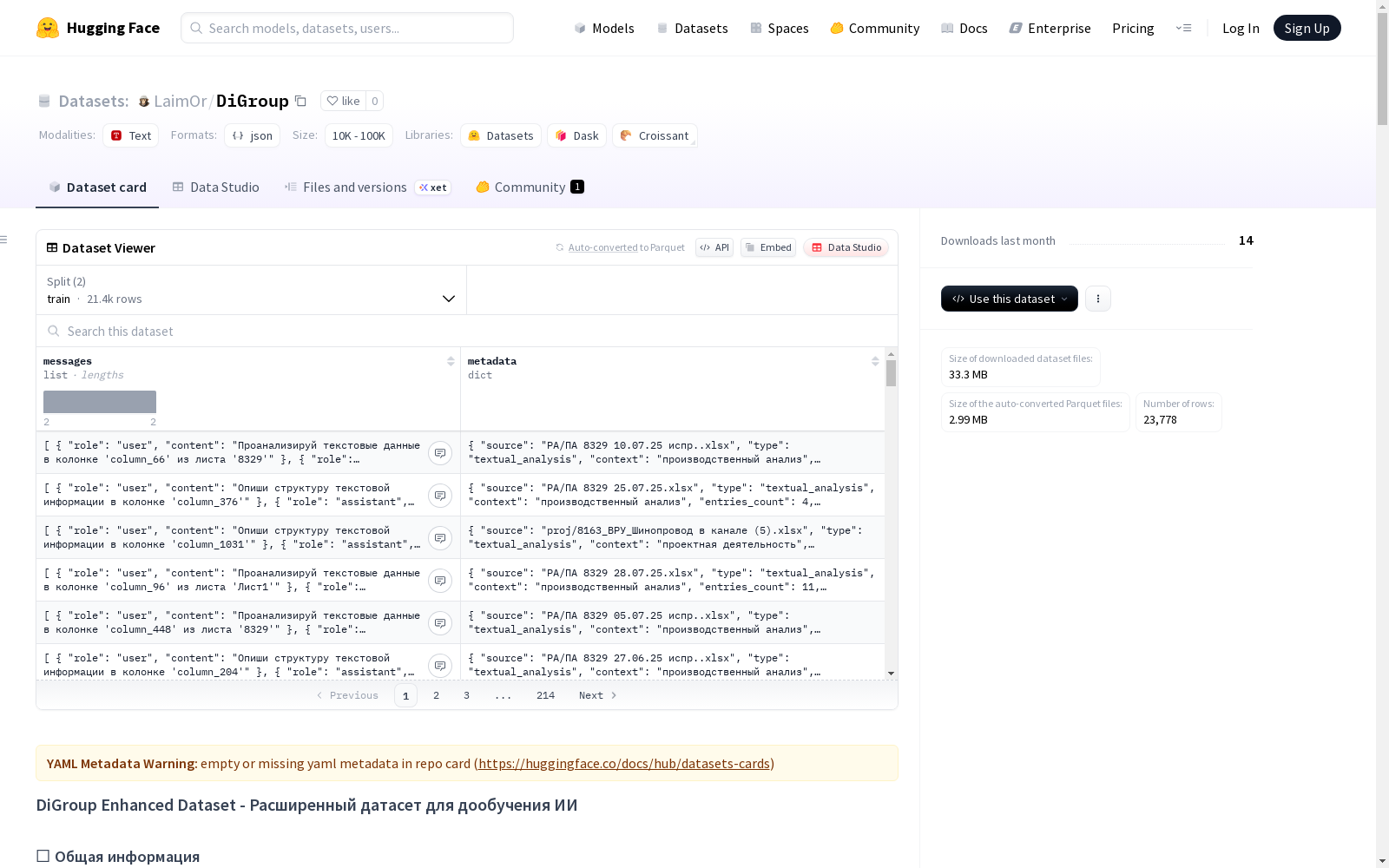1389x868 pixels.
Task: Open the Use this dataset dropdown
Action: [x=1010, y=299]
